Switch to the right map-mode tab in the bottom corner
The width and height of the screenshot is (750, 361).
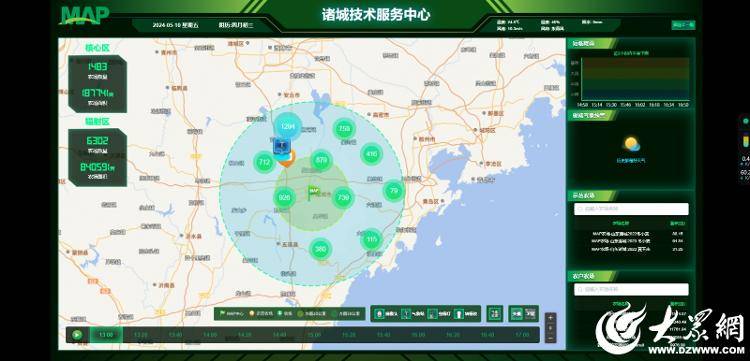click(530, 314)
